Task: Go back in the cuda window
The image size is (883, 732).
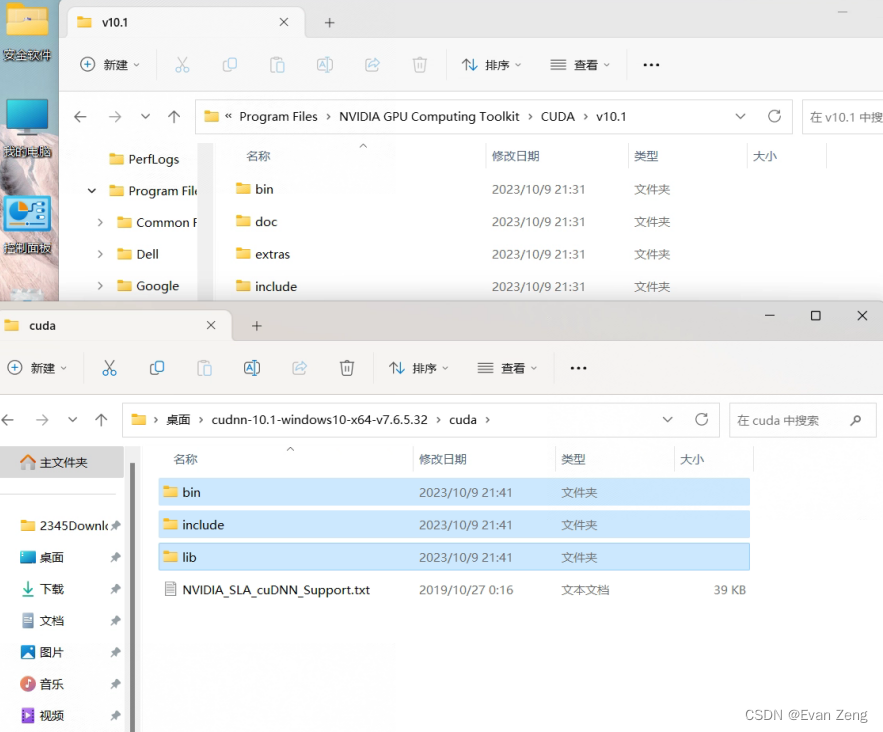Action: pyautogui.click(x=8, y=419)
